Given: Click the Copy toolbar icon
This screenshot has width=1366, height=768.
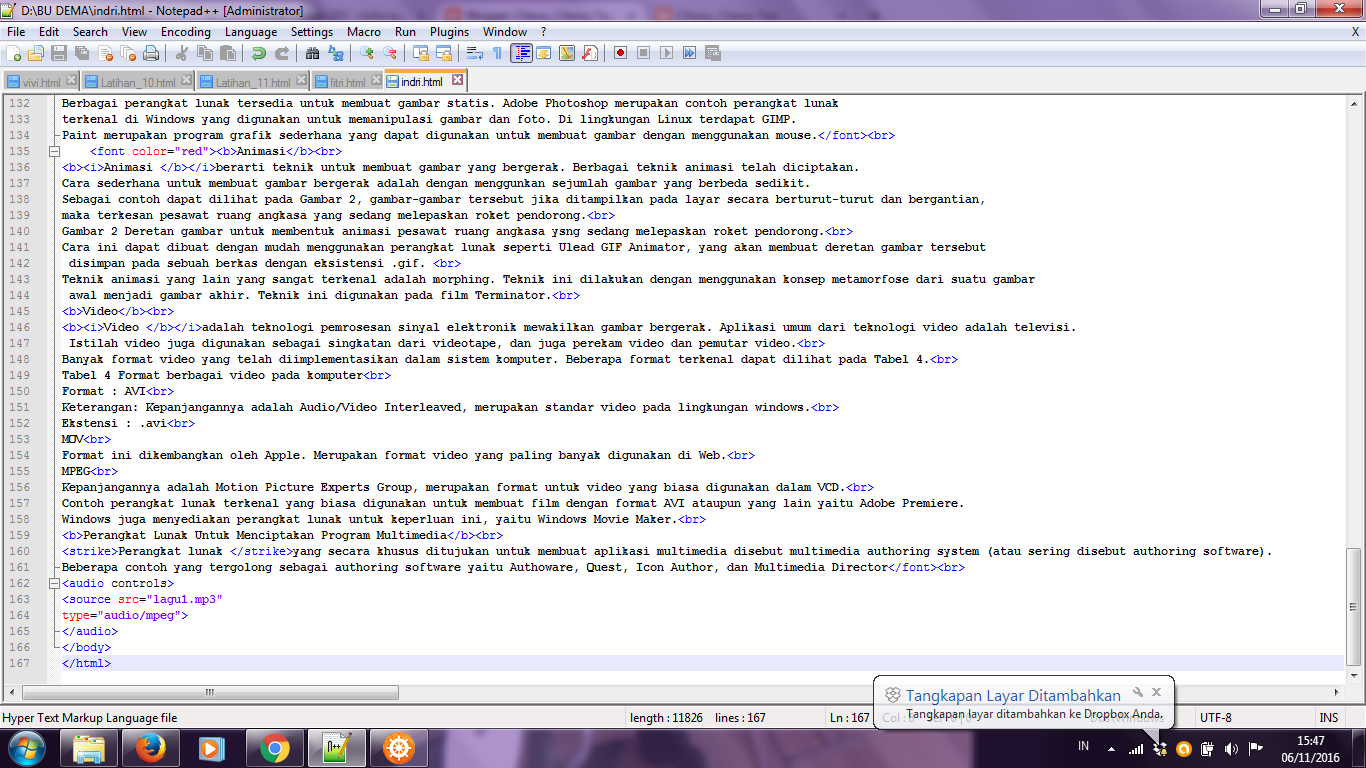Looking at the screenshot, I should click(205, 53).
